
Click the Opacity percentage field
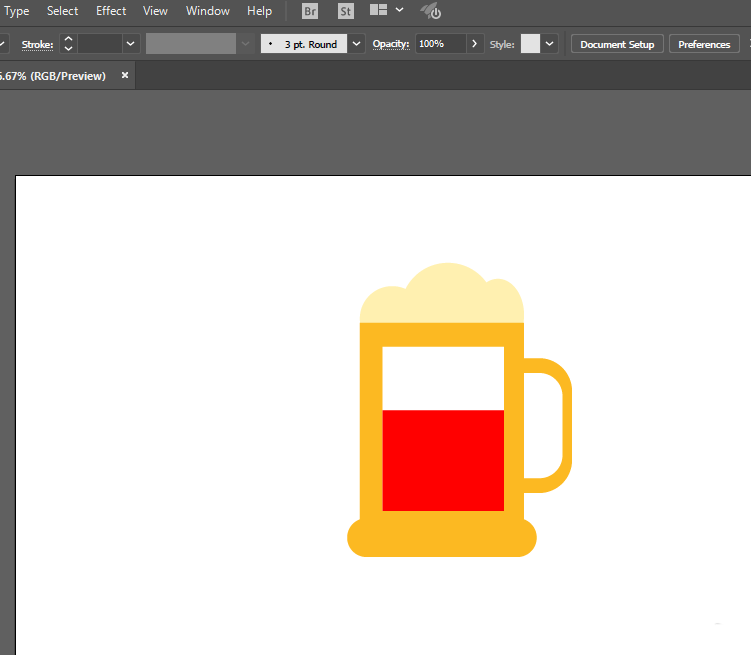(439, 44)
